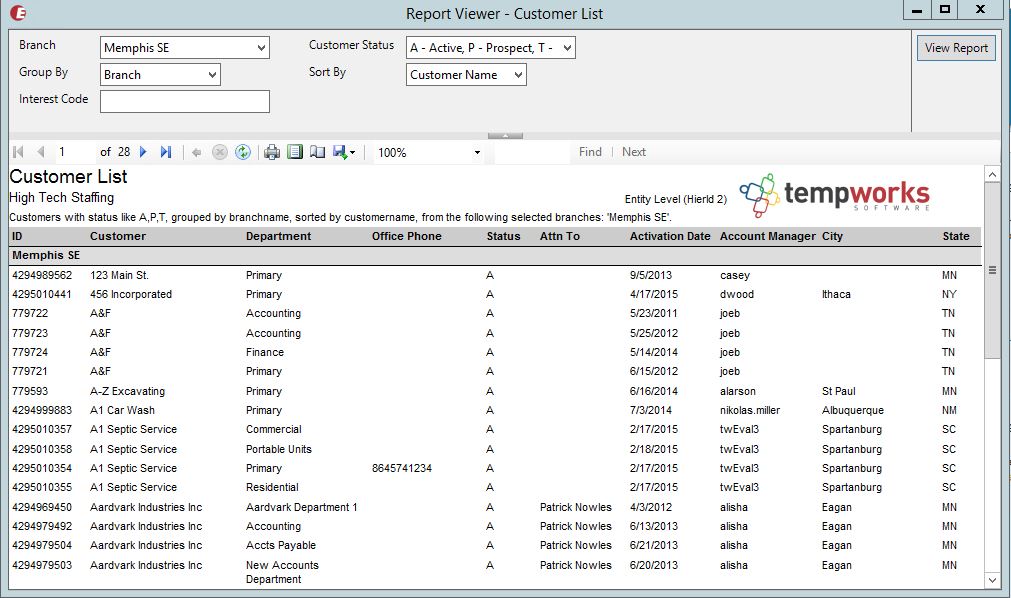Image resolution: width=1011 pixels, height=598 pixels.
Task: Click the refresh report icon
Action: coord(242,152)
